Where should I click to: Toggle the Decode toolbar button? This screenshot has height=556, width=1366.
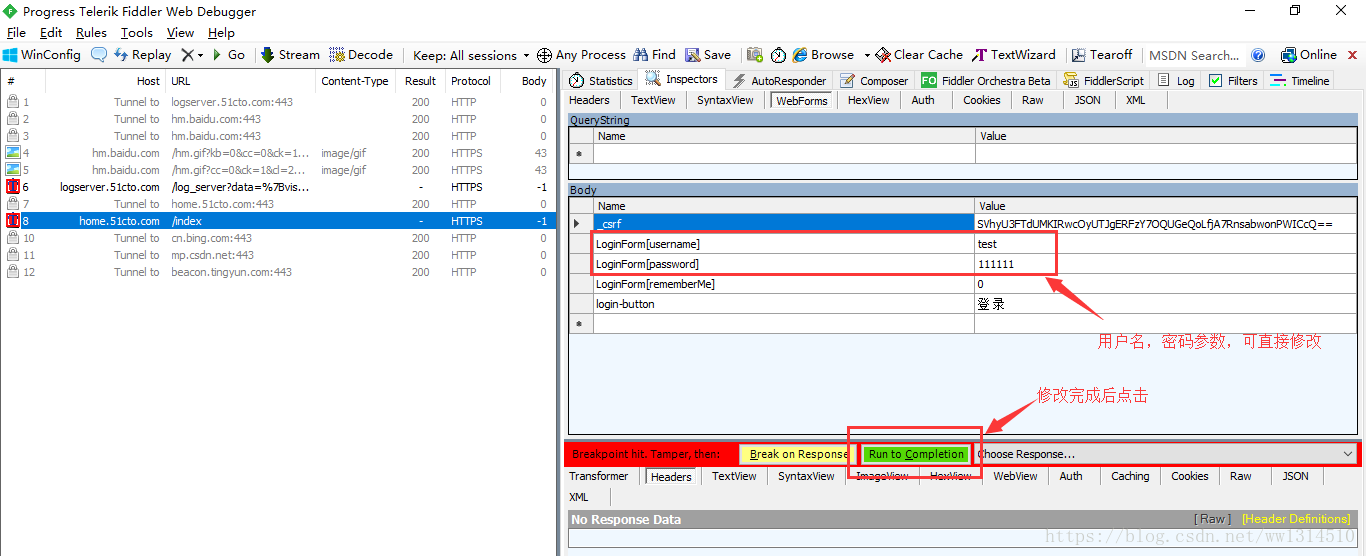[361, 55]
